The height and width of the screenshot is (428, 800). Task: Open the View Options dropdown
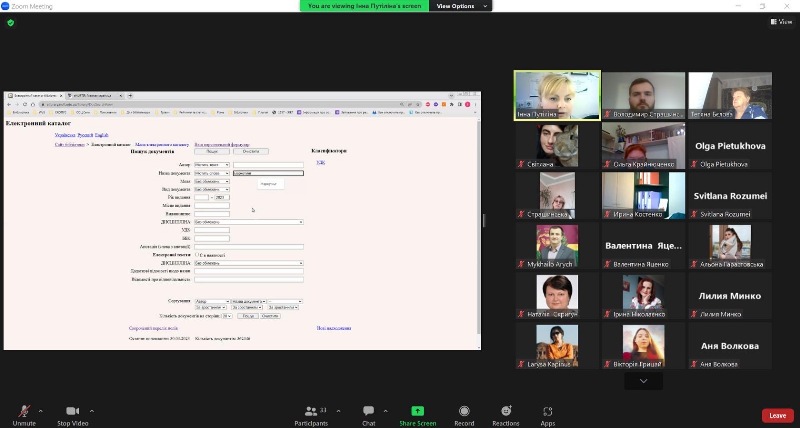[x=461, y=6]
